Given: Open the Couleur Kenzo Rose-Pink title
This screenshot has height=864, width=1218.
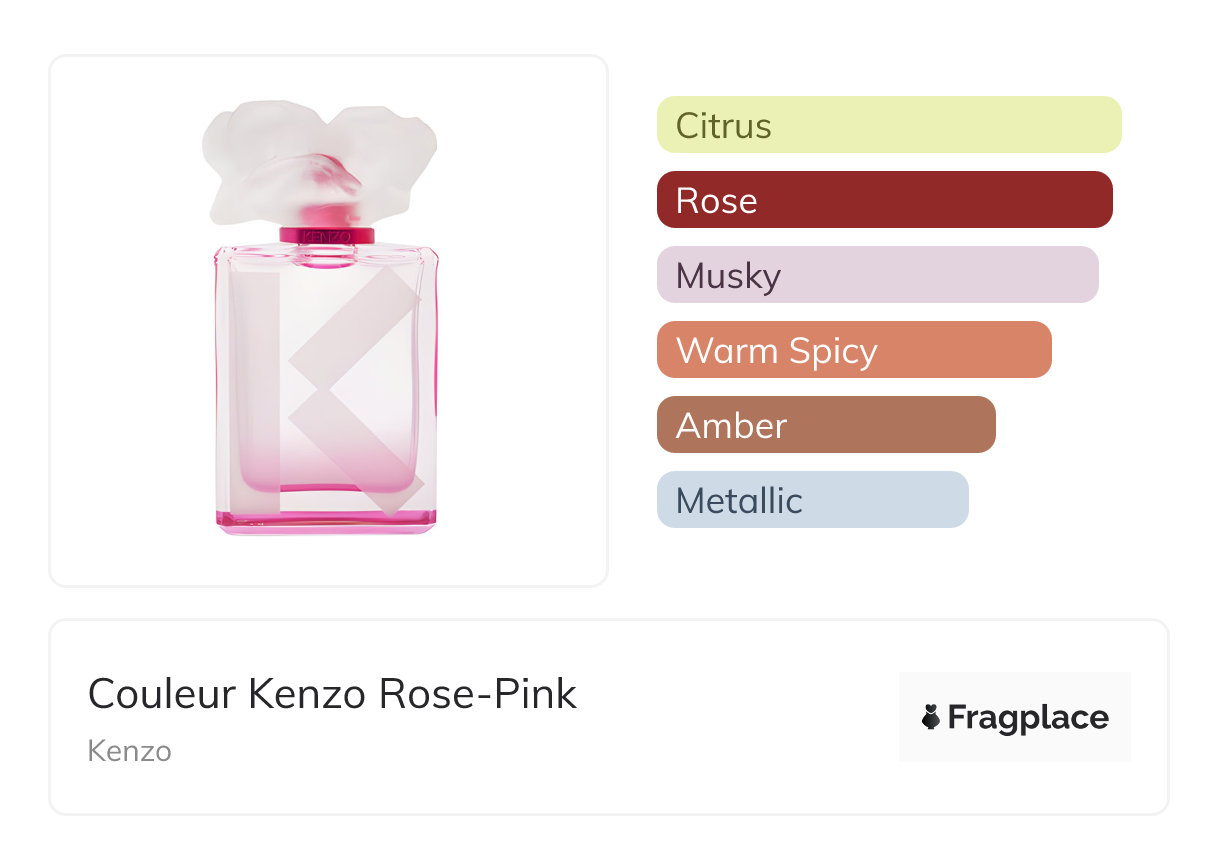Looking at the screenshot, I should pyautogui.click(x=332, y=693).
